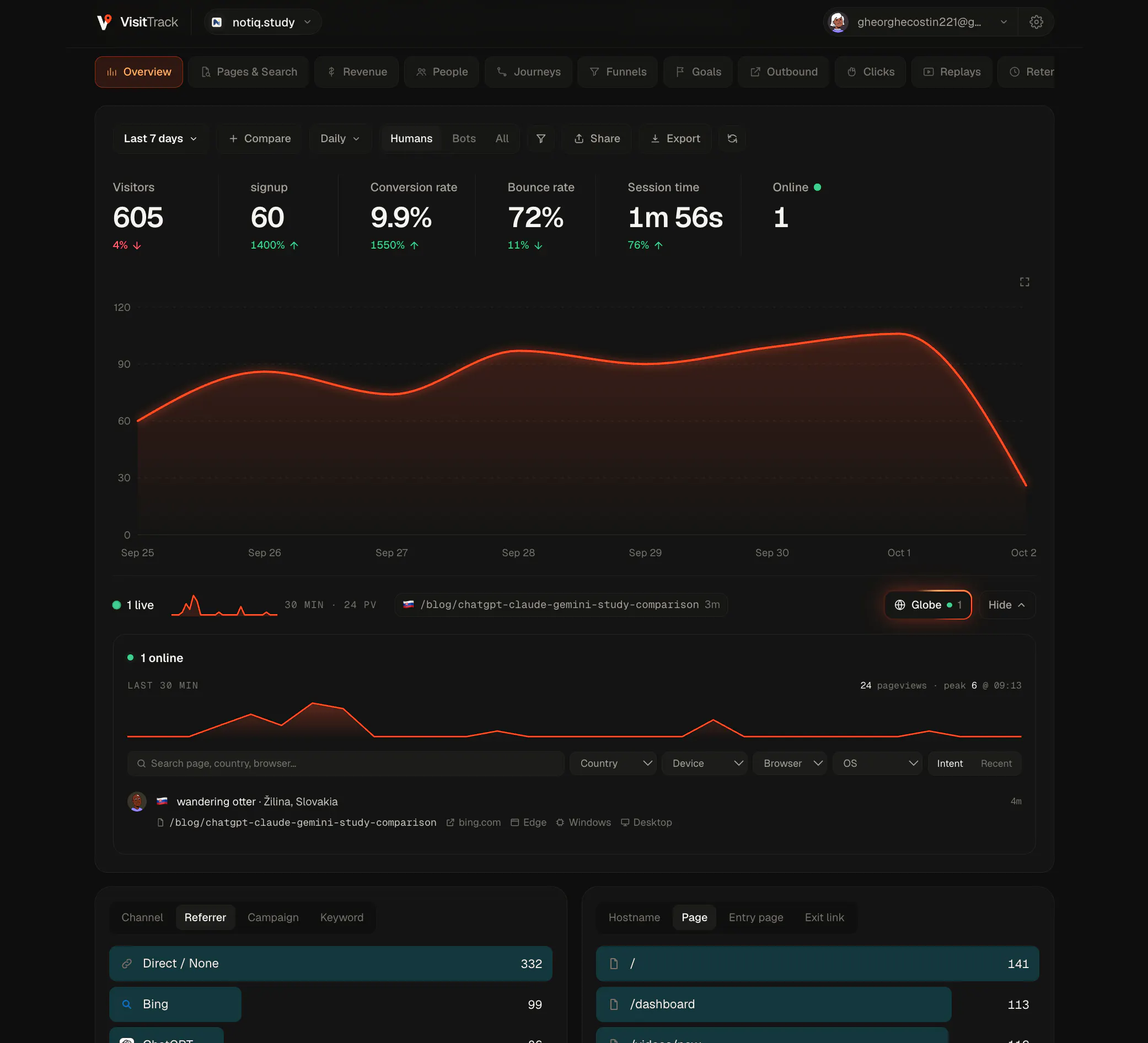Refresh data with the reload icon

coord(732,138)
